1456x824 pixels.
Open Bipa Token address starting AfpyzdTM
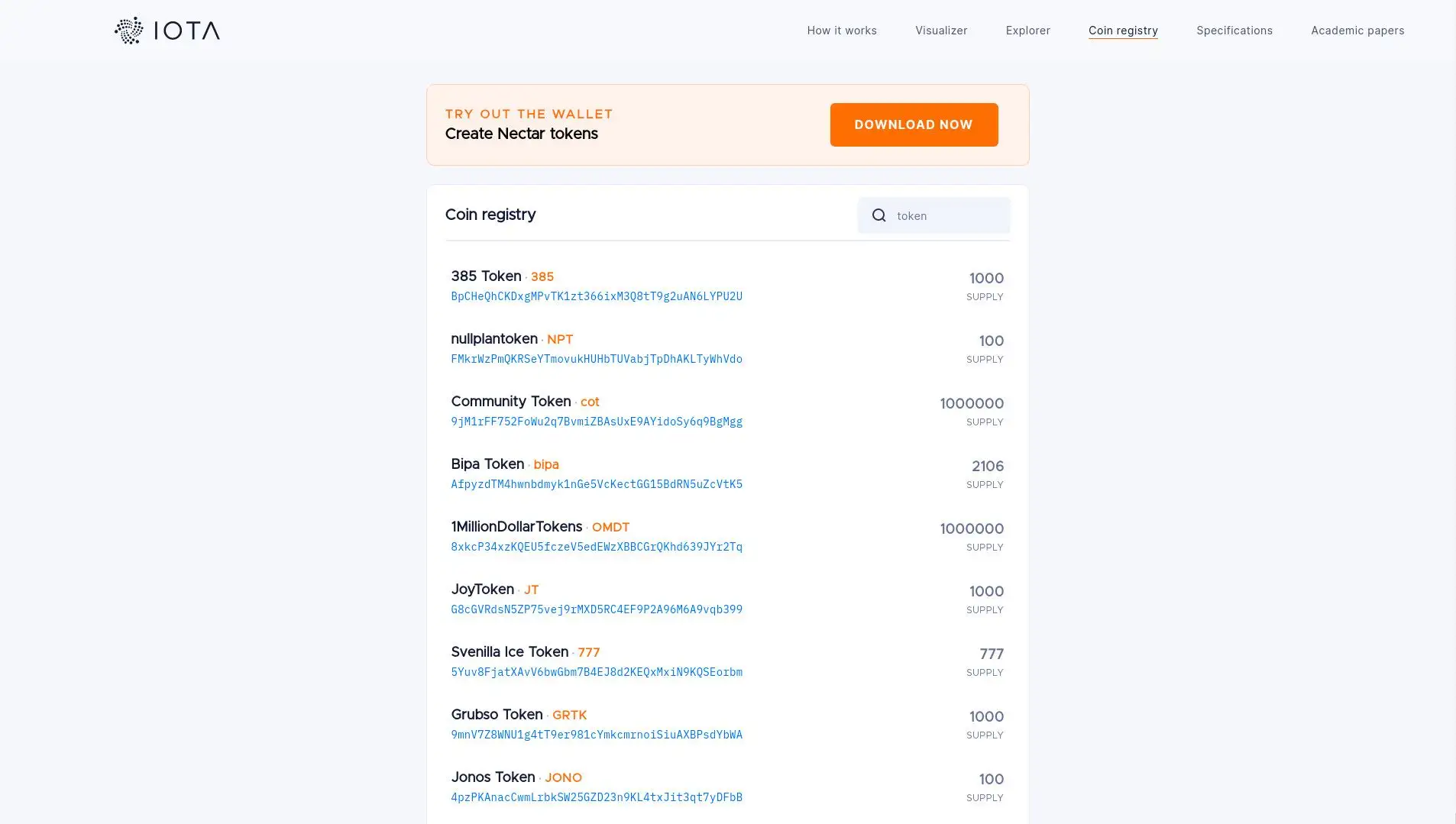coord(597,484)
